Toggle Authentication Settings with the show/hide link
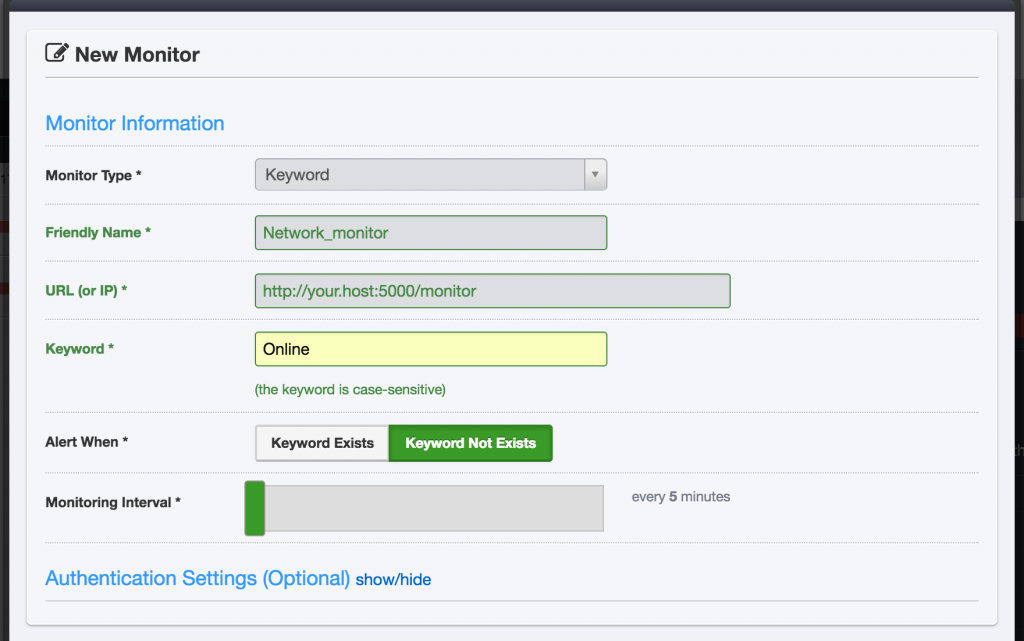Screen dimensions: 1024x641 tap(393, 580)
